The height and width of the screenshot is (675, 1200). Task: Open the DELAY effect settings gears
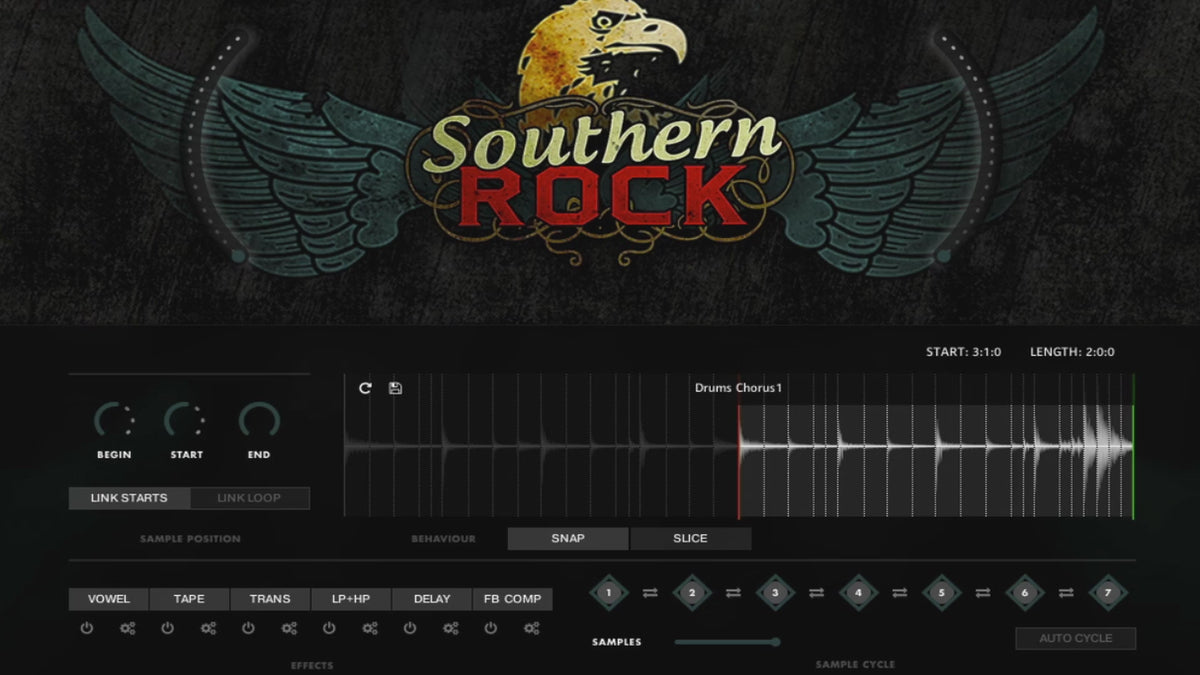(451, 629)
